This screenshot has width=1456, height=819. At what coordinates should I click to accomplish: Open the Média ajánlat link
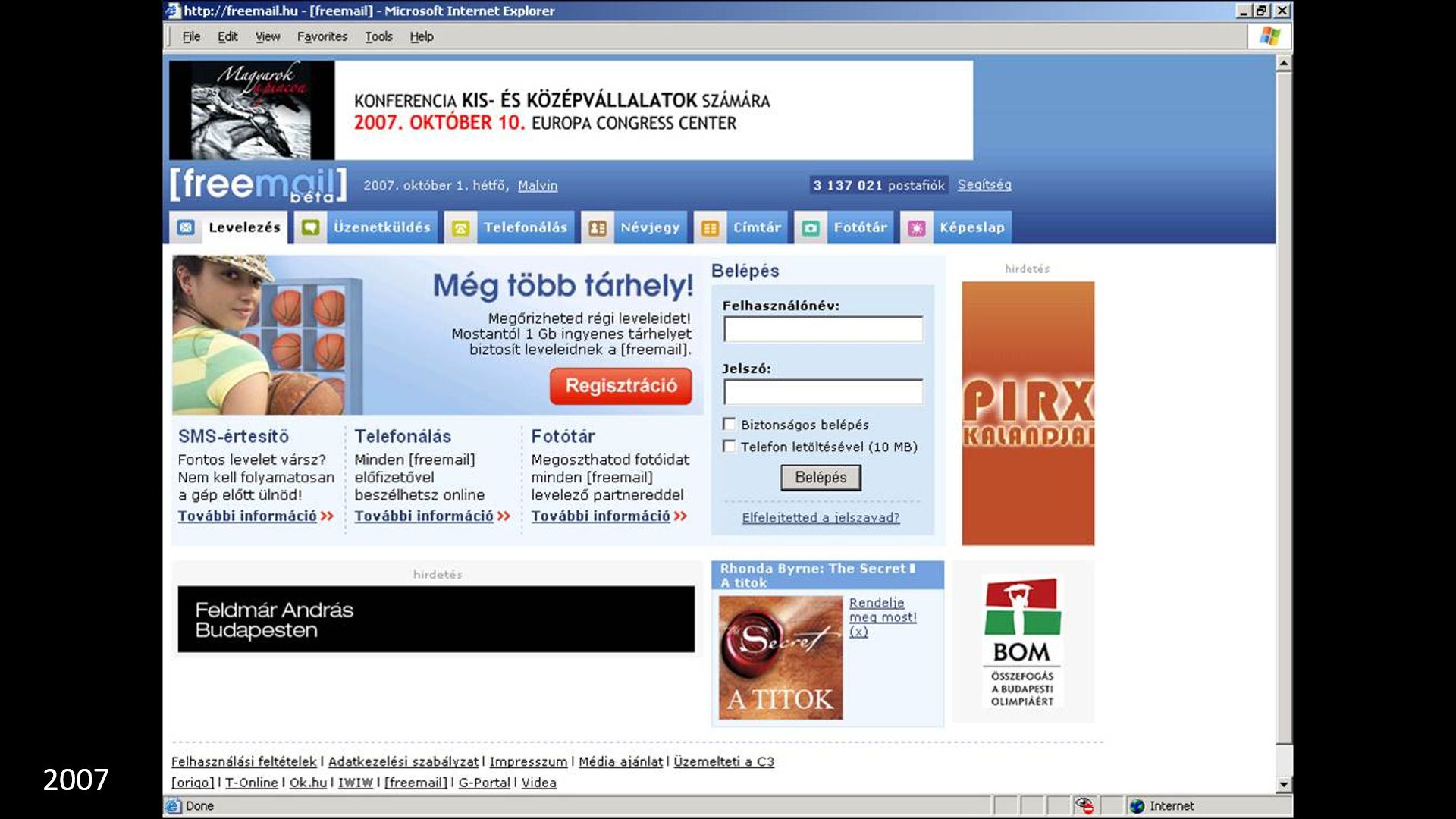tap(621, 761)
